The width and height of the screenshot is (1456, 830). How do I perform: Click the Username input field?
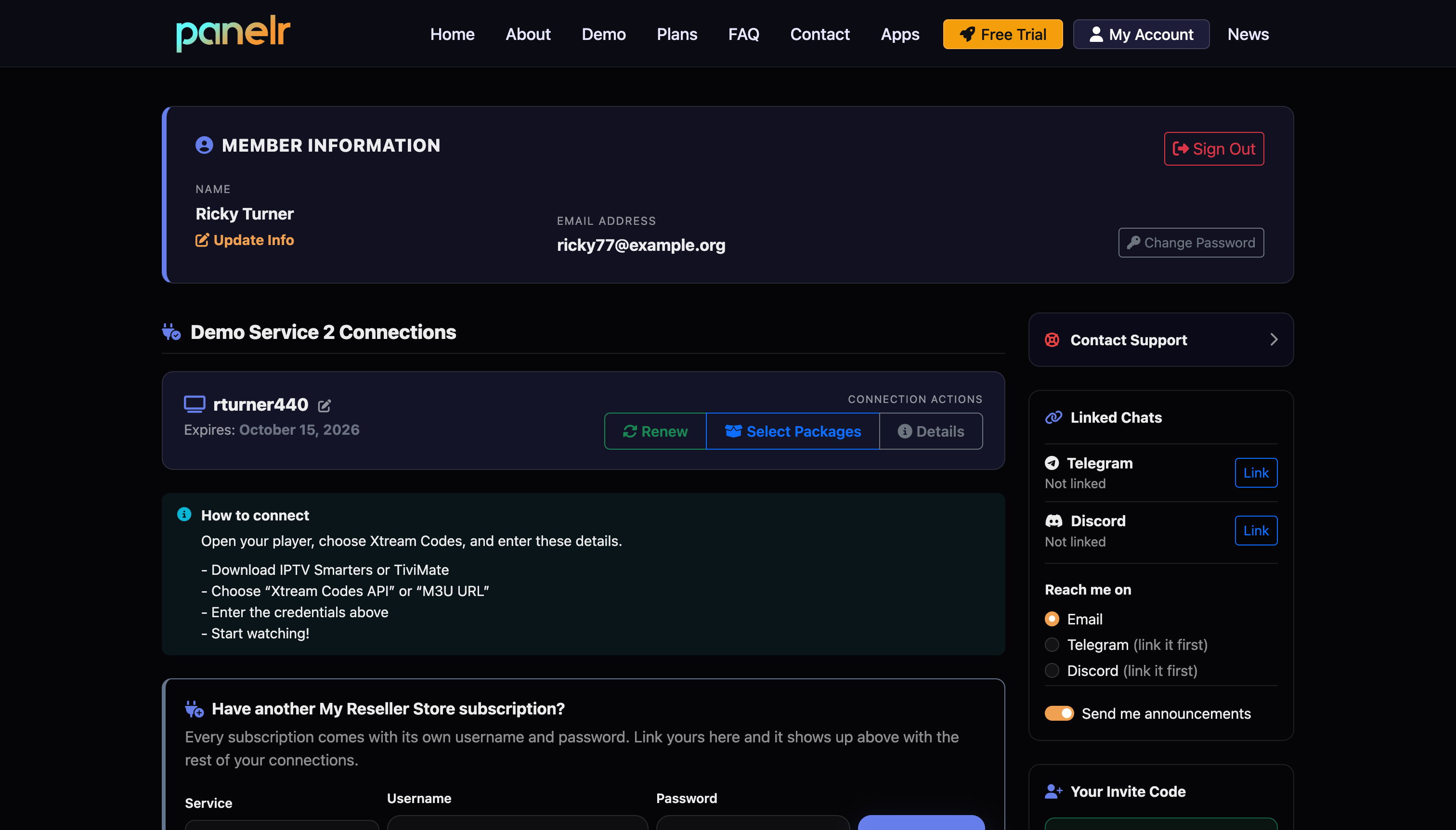517,823
